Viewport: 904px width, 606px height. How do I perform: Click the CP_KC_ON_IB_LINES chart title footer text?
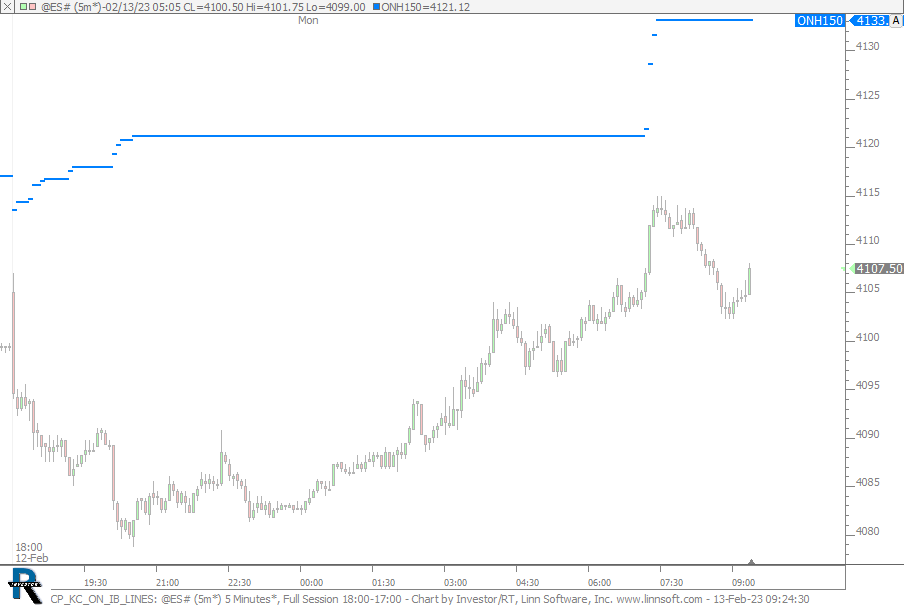[x=430, y=599]
